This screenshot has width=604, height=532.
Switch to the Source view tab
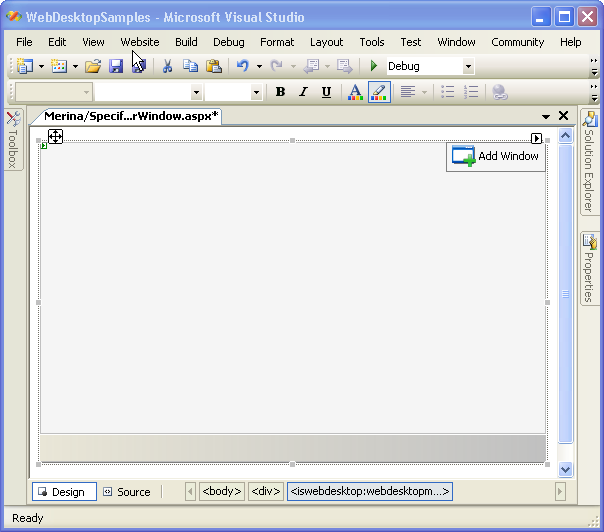click(126, 492)
